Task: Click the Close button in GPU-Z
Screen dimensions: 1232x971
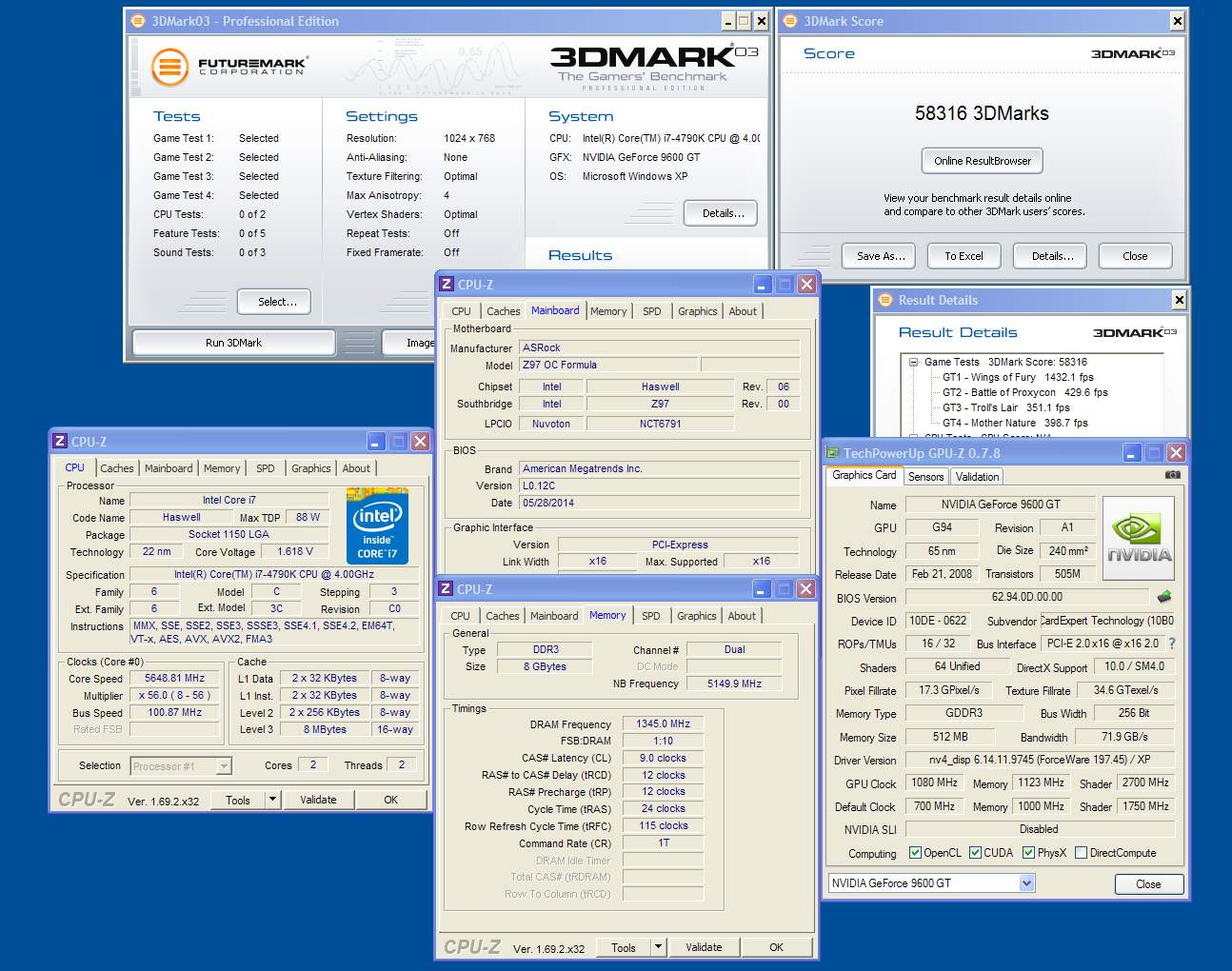Action: [1148, 884]
